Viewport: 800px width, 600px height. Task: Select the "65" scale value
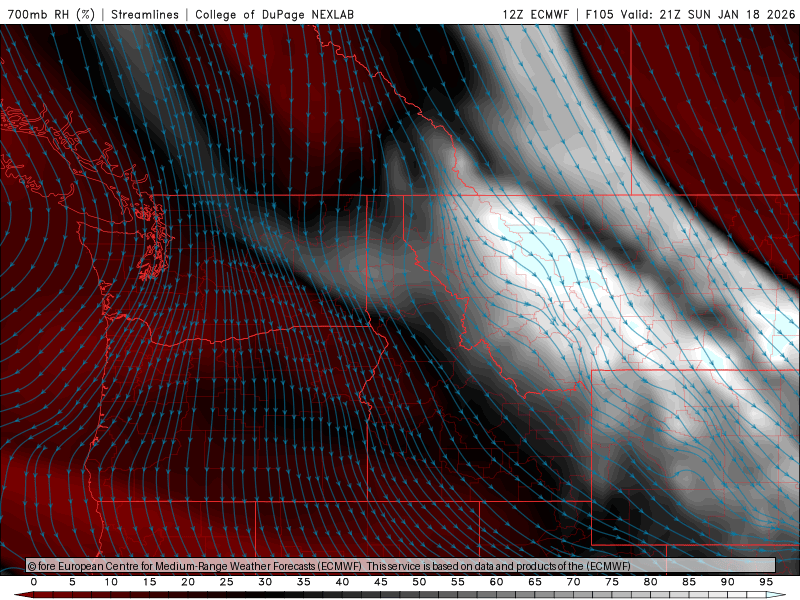[x=535, y=582]
